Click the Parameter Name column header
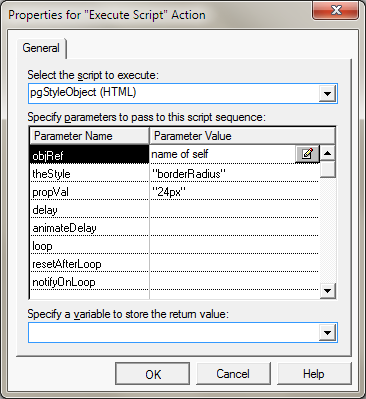Image resolution: width=366 pixels, height=399 pixels. [x=89, y=136]
